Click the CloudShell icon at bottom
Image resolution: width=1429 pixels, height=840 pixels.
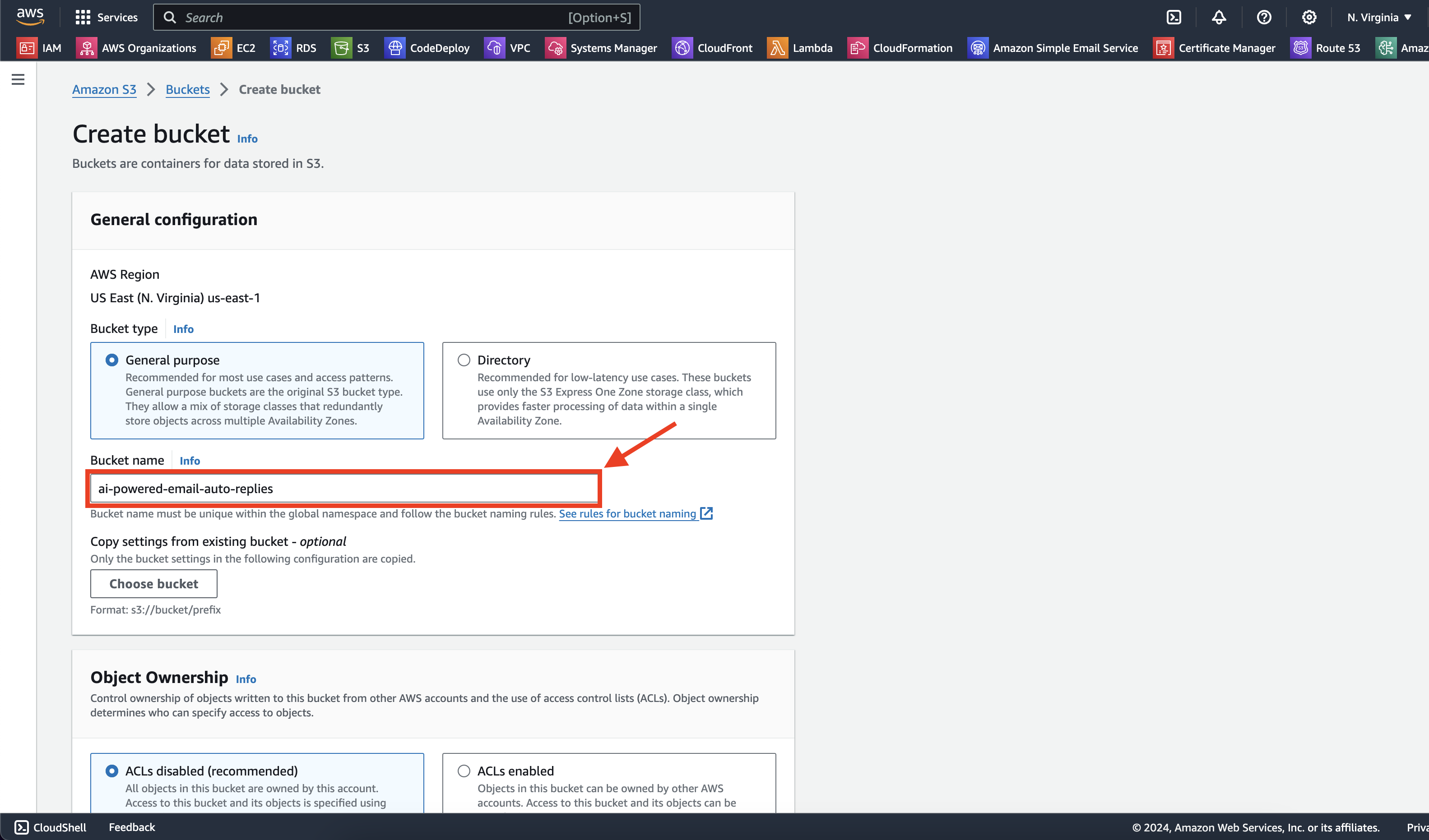click(20, 826)
